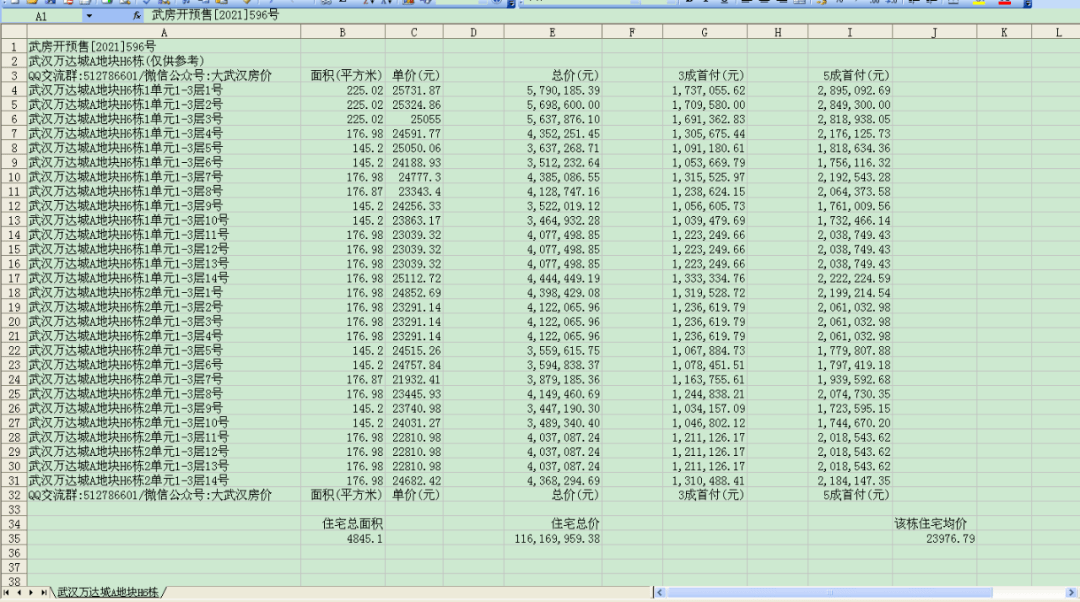The height and width of the screenshot is (602, 1080).
Task: Click down payment 1,709,580.00
Action: click(x=709, y=104)
